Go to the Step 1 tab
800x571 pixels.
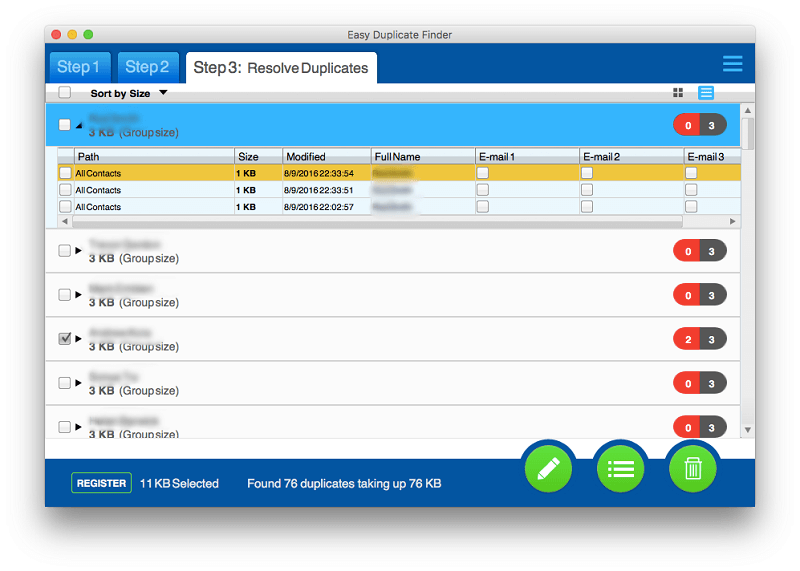point(79,67)
